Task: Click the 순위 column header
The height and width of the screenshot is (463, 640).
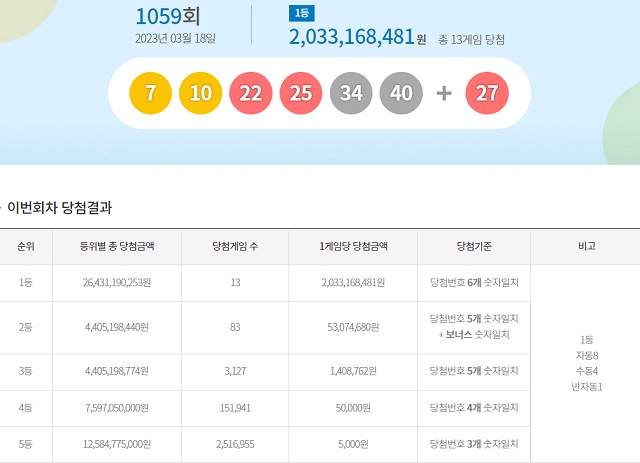Action: pos(26,246)
